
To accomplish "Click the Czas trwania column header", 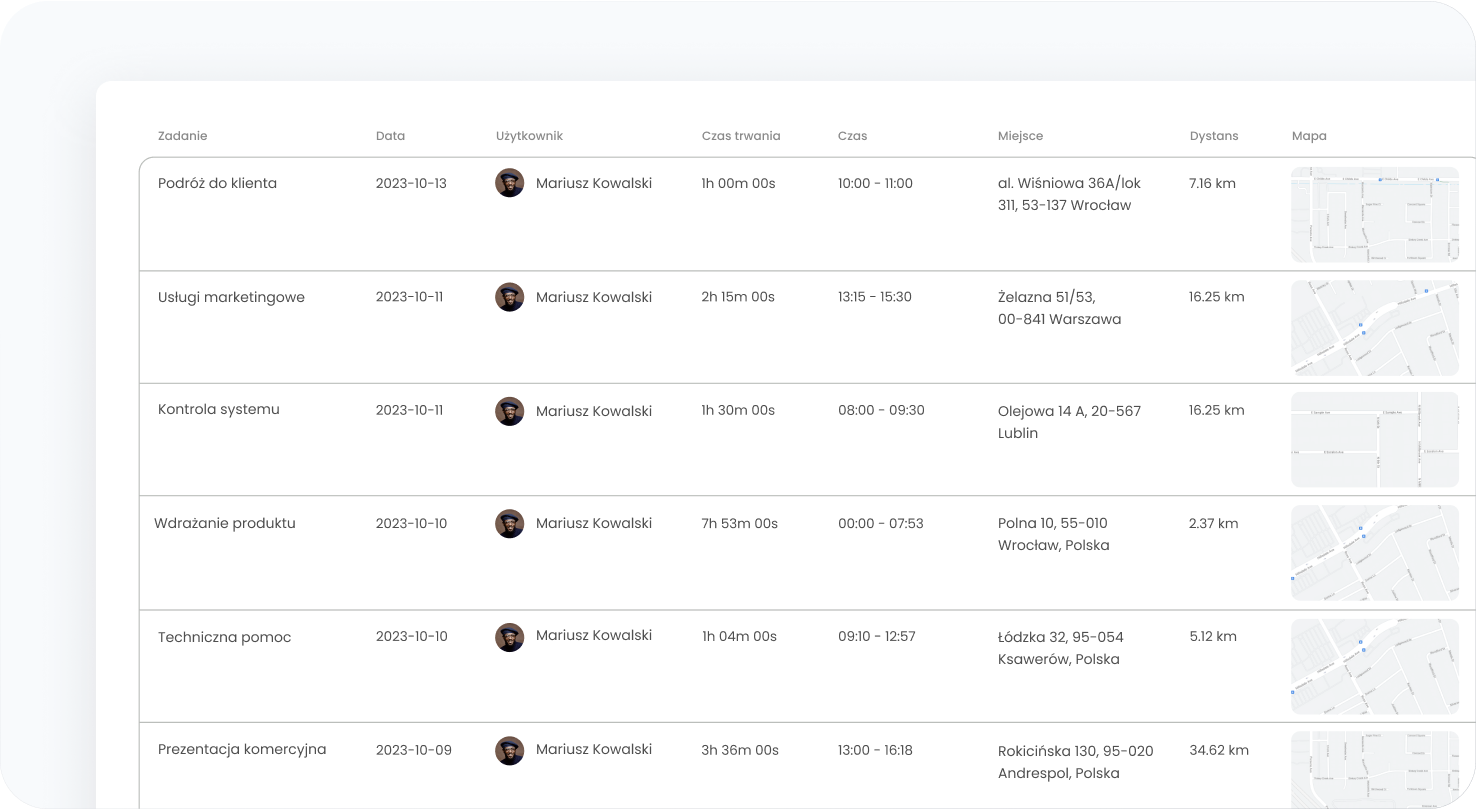I will [x=741, y=136].
